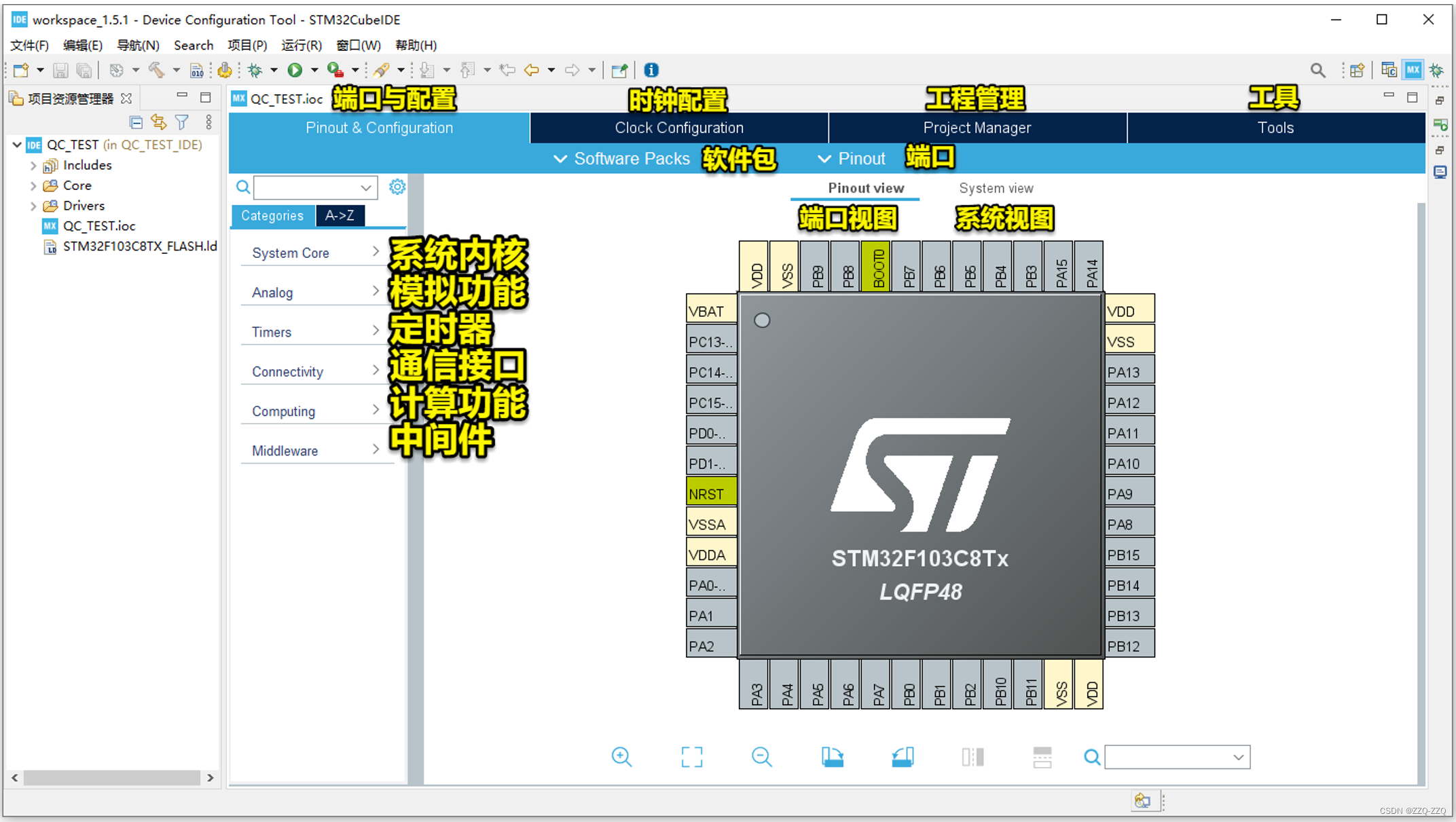Rotate the chip clockwise

(x=833, y=757)
